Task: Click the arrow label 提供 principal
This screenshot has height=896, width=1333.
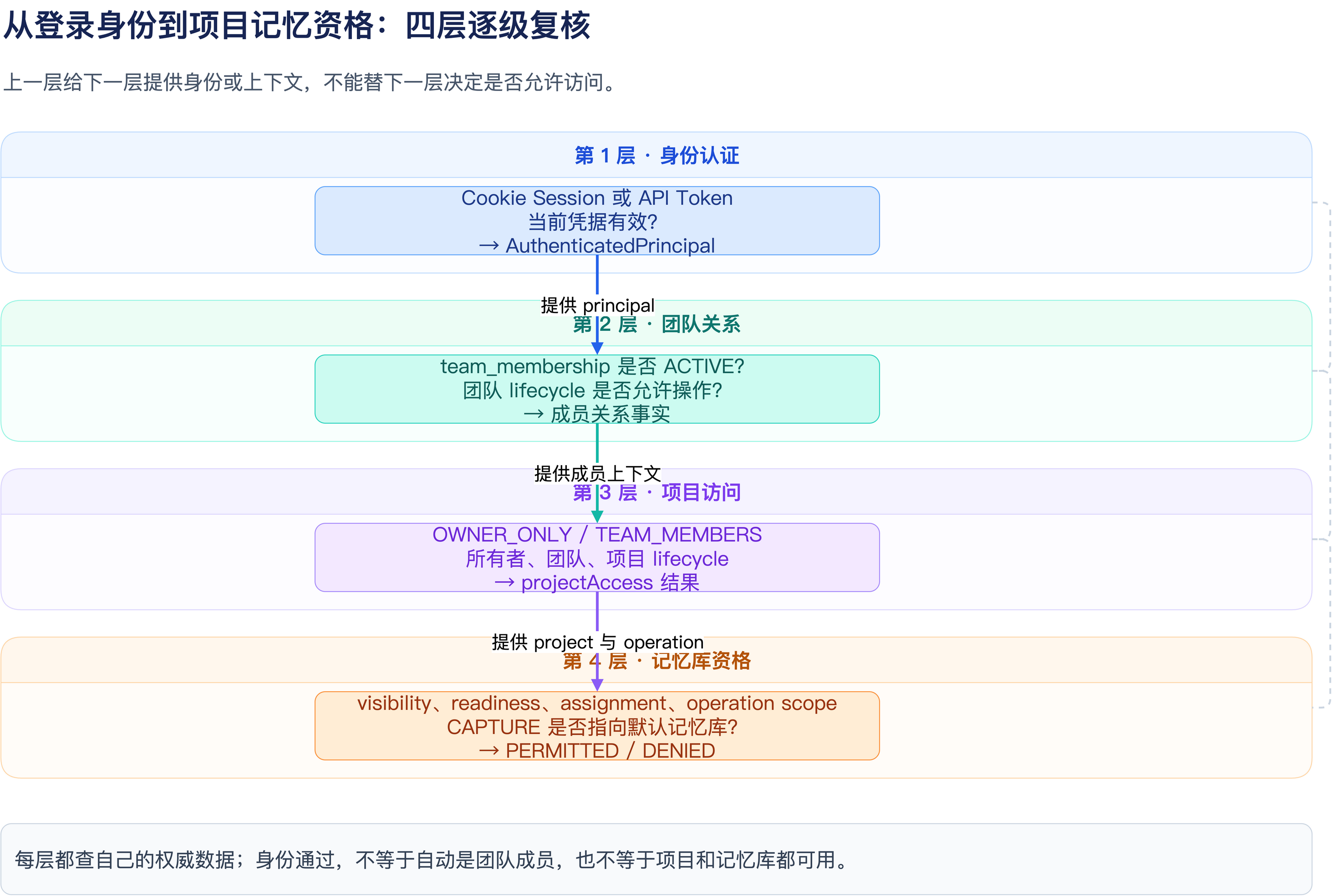Action: click(597, 305)
